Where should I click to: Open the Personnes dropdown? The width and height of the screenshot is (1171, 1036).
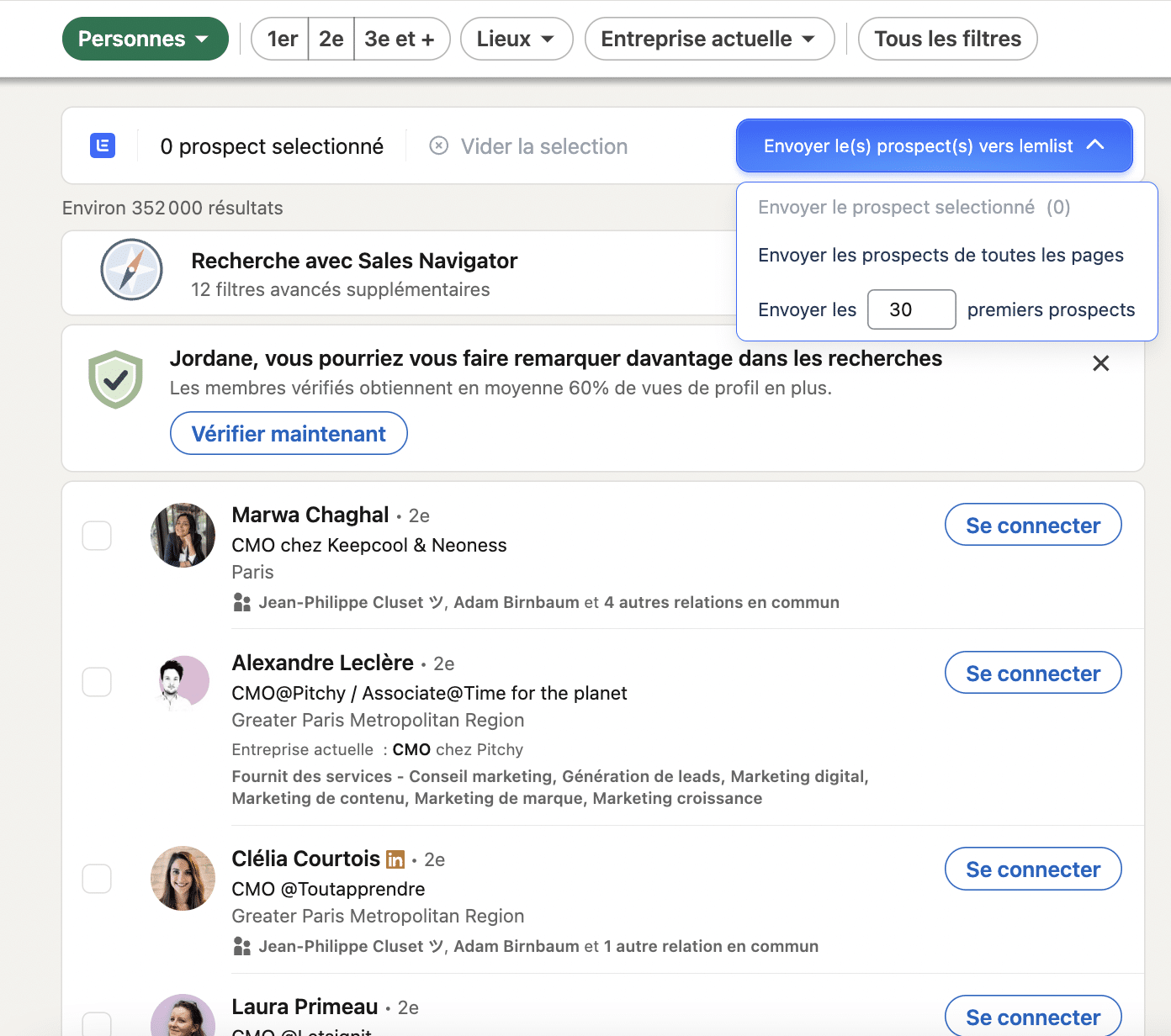pos(146,39)
